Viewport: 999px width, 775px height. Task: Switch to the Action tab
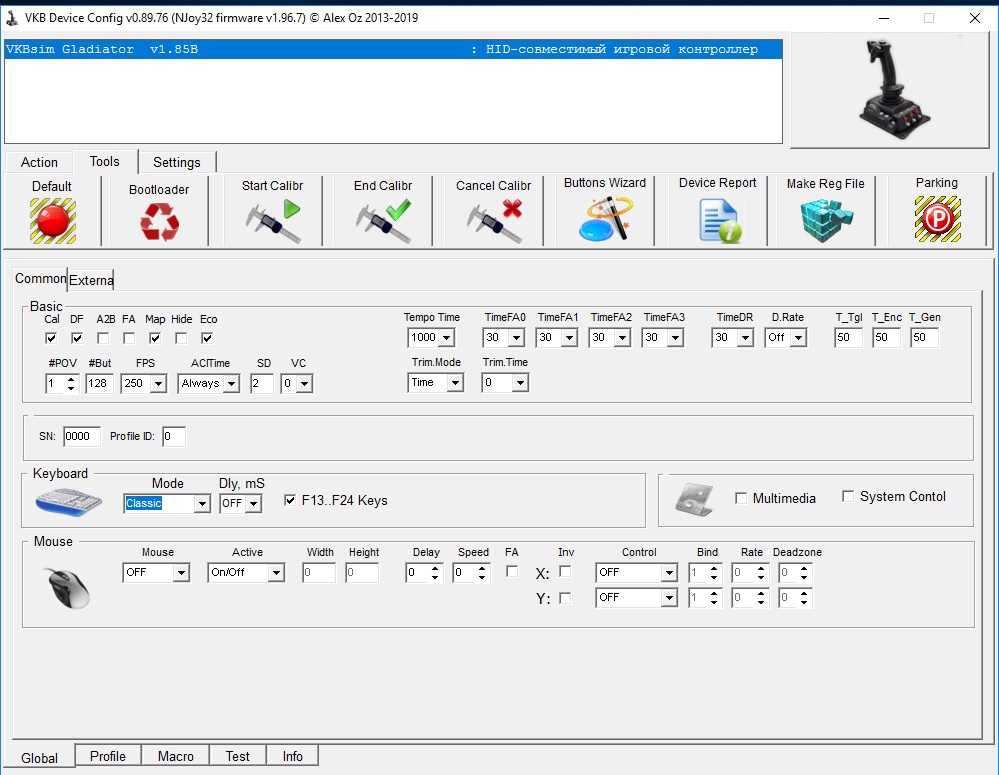(x=40, y=163)
